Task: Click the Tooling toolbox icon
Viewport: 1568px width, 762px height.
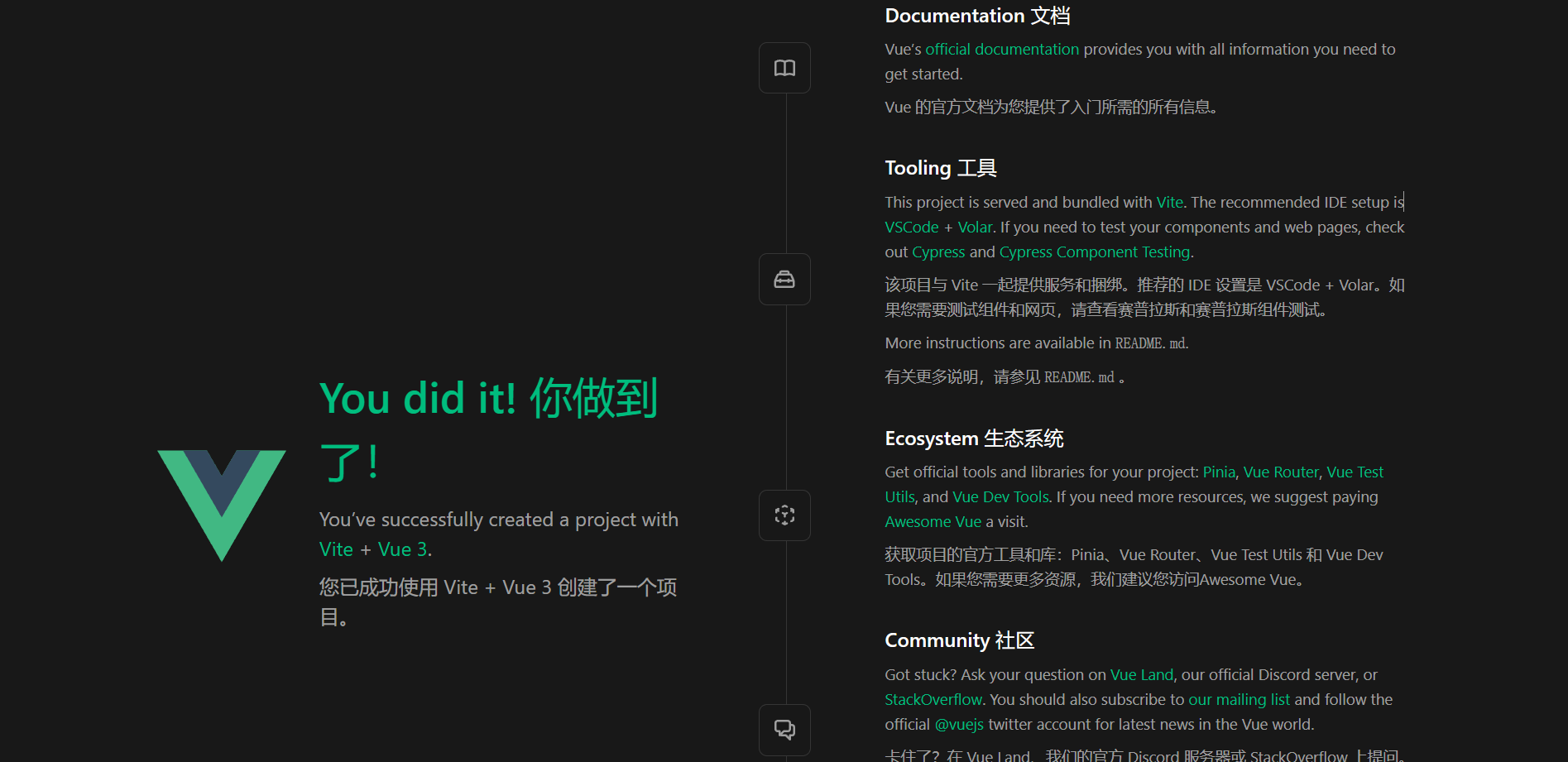Action: [784, 280]
